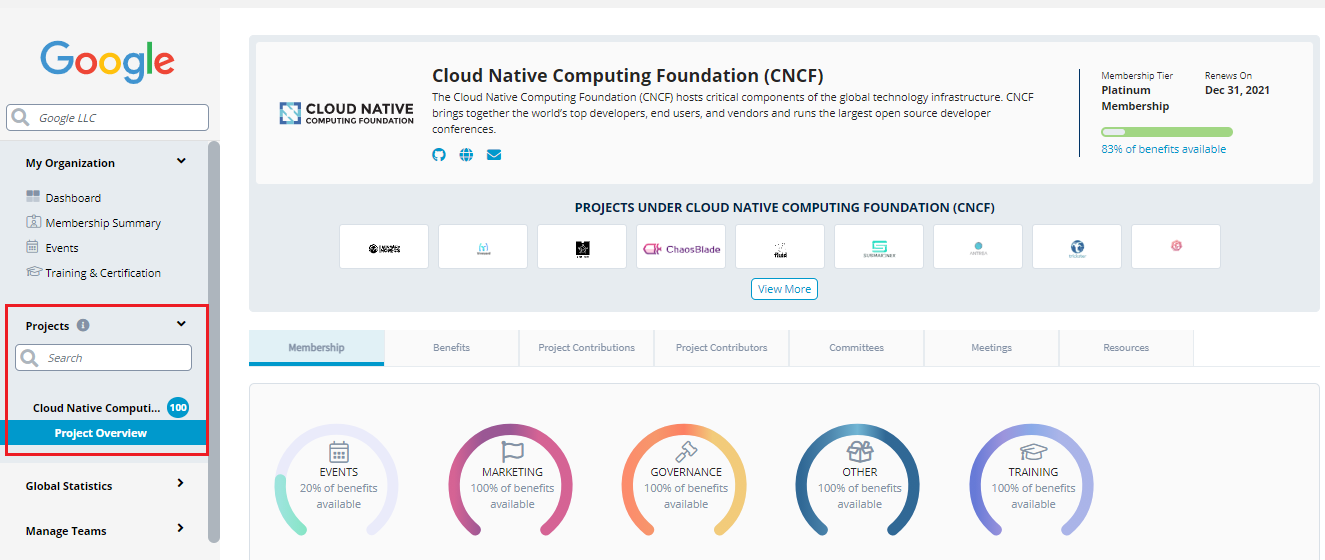Open the Submariner project card

point(879,247)
